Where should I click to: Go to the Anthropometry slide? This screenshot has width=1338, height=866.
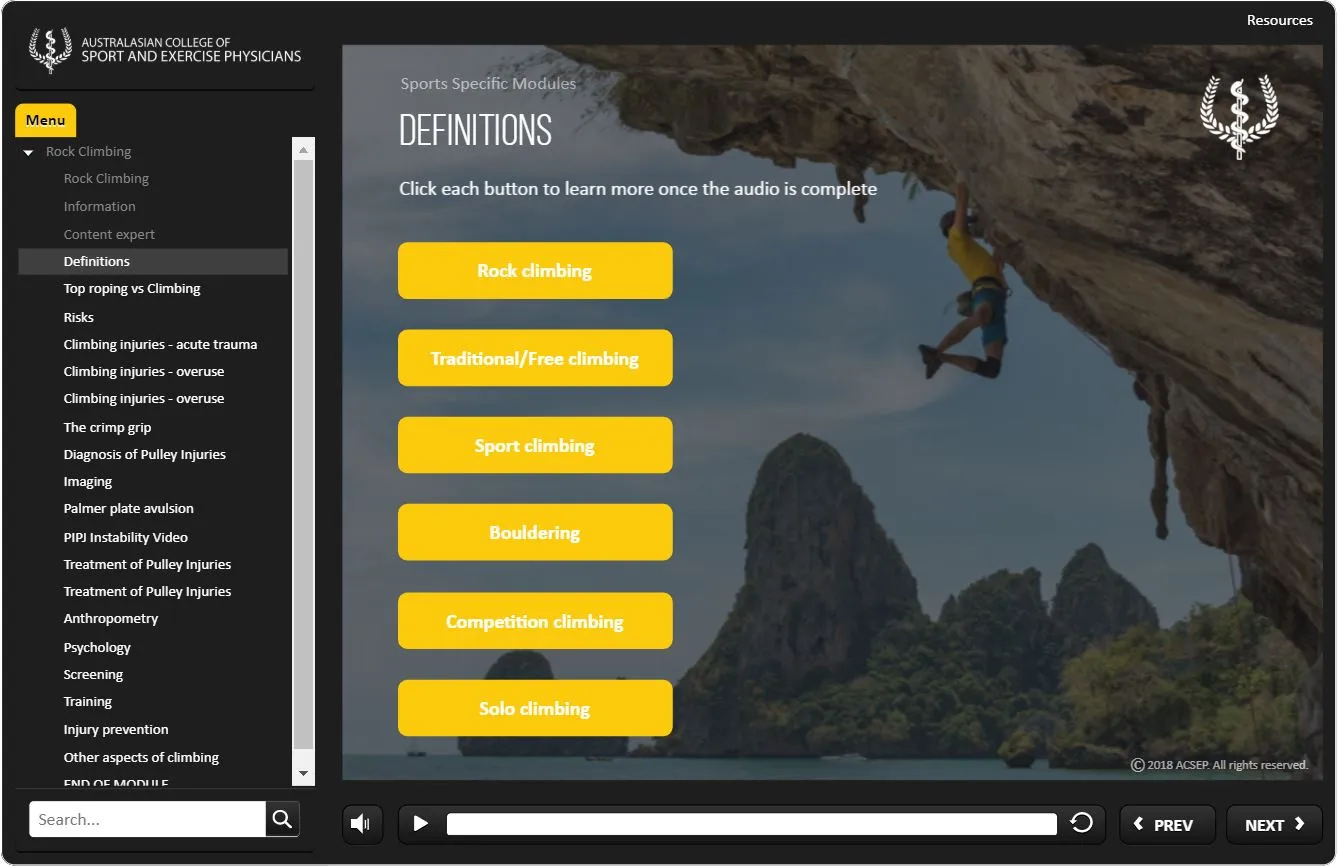coord(110,618)
